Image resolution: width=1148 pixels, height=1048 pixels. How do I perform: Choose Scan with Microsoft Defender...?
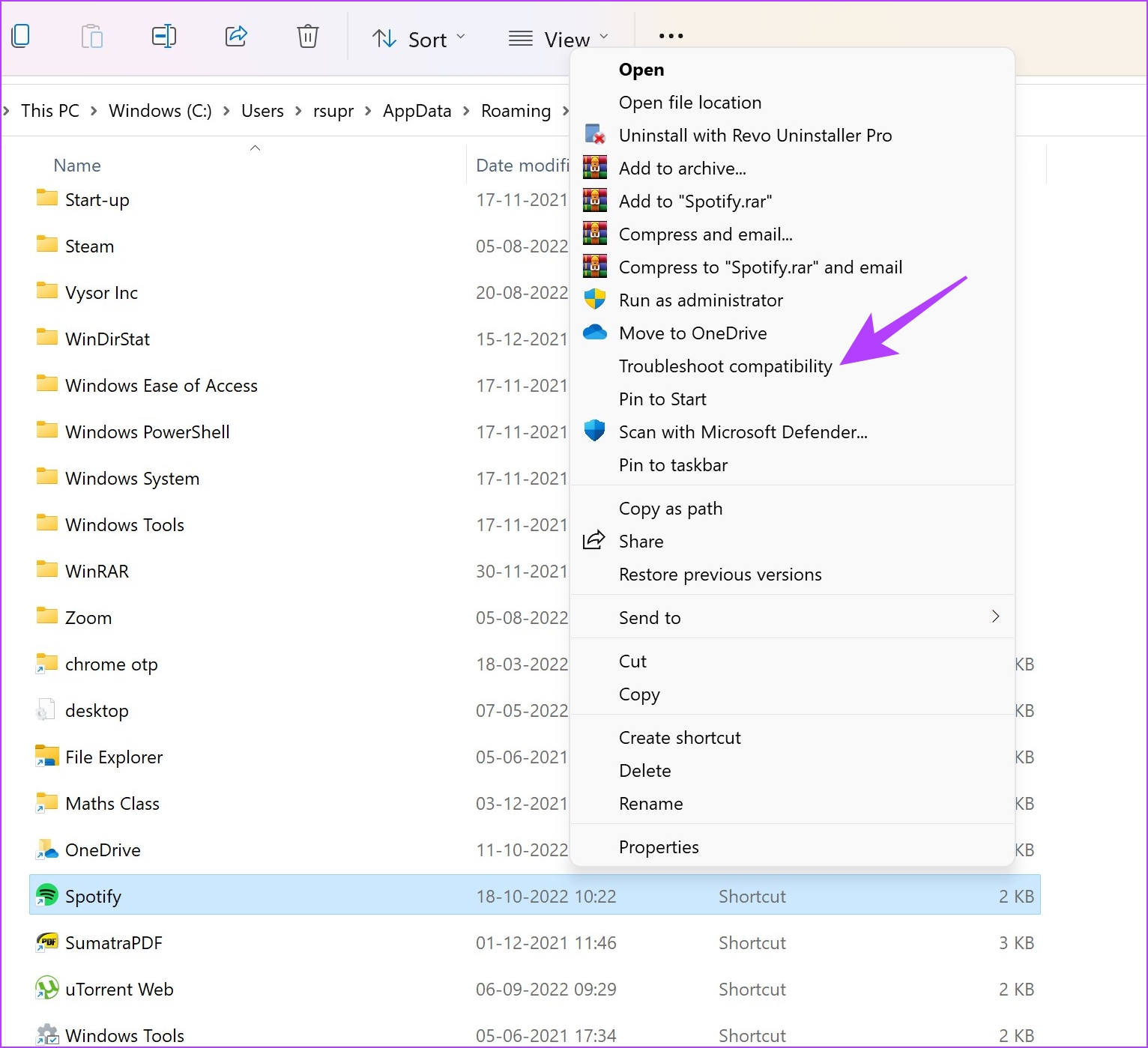[x=792, y=432]
